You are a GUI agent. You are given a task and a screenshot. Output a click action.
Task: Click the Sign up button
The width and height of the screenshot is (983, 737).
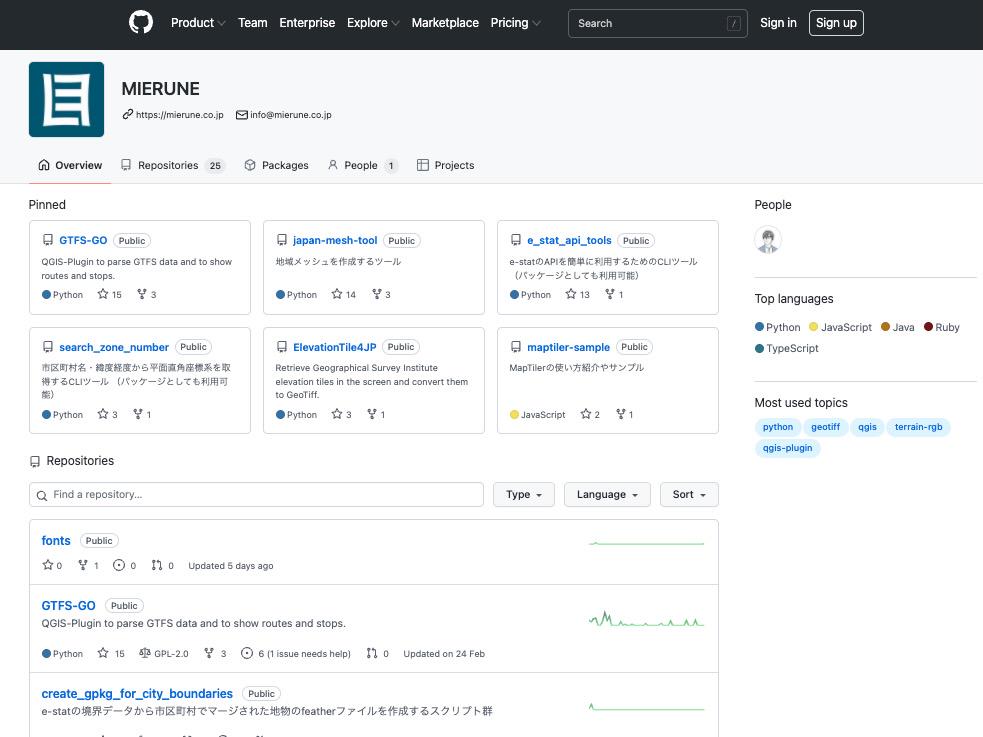coord(836,22)
